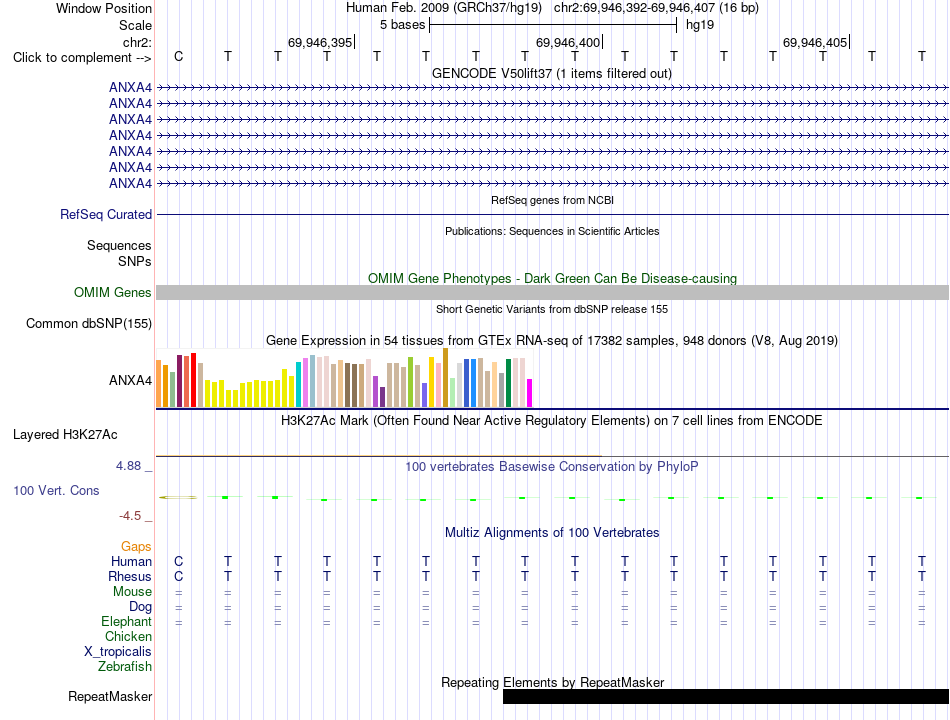Click the -4.5 PhyloP lower scale value

[x=130, y=516]
